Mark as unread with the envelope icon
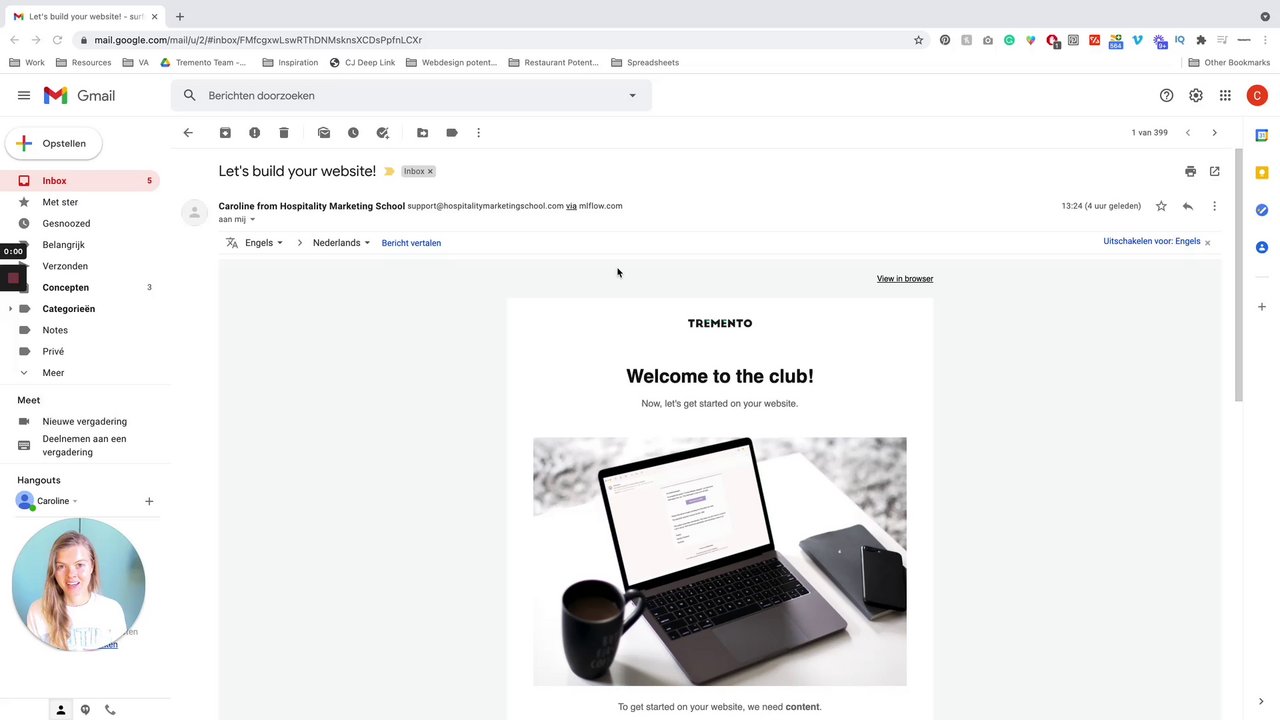 324,133
